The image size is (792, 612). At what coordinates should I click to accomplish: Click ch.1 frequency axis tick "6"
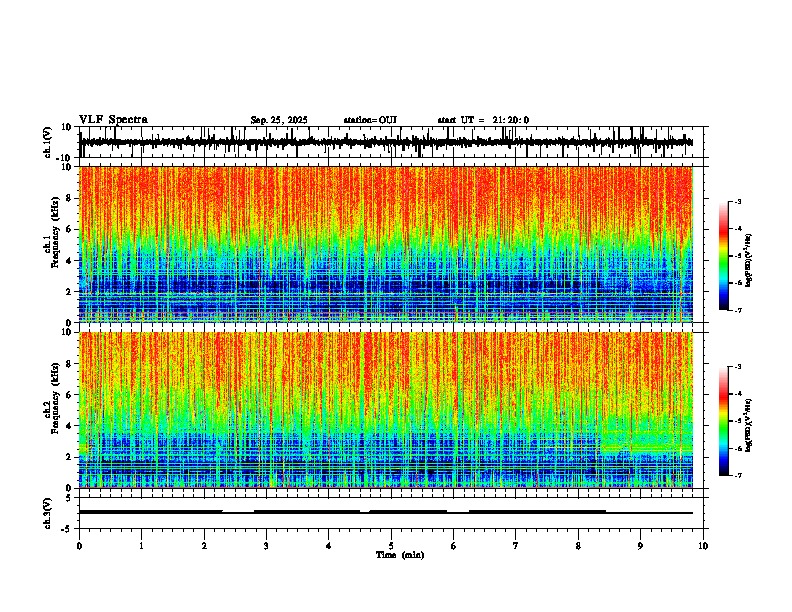coord(69,229)
